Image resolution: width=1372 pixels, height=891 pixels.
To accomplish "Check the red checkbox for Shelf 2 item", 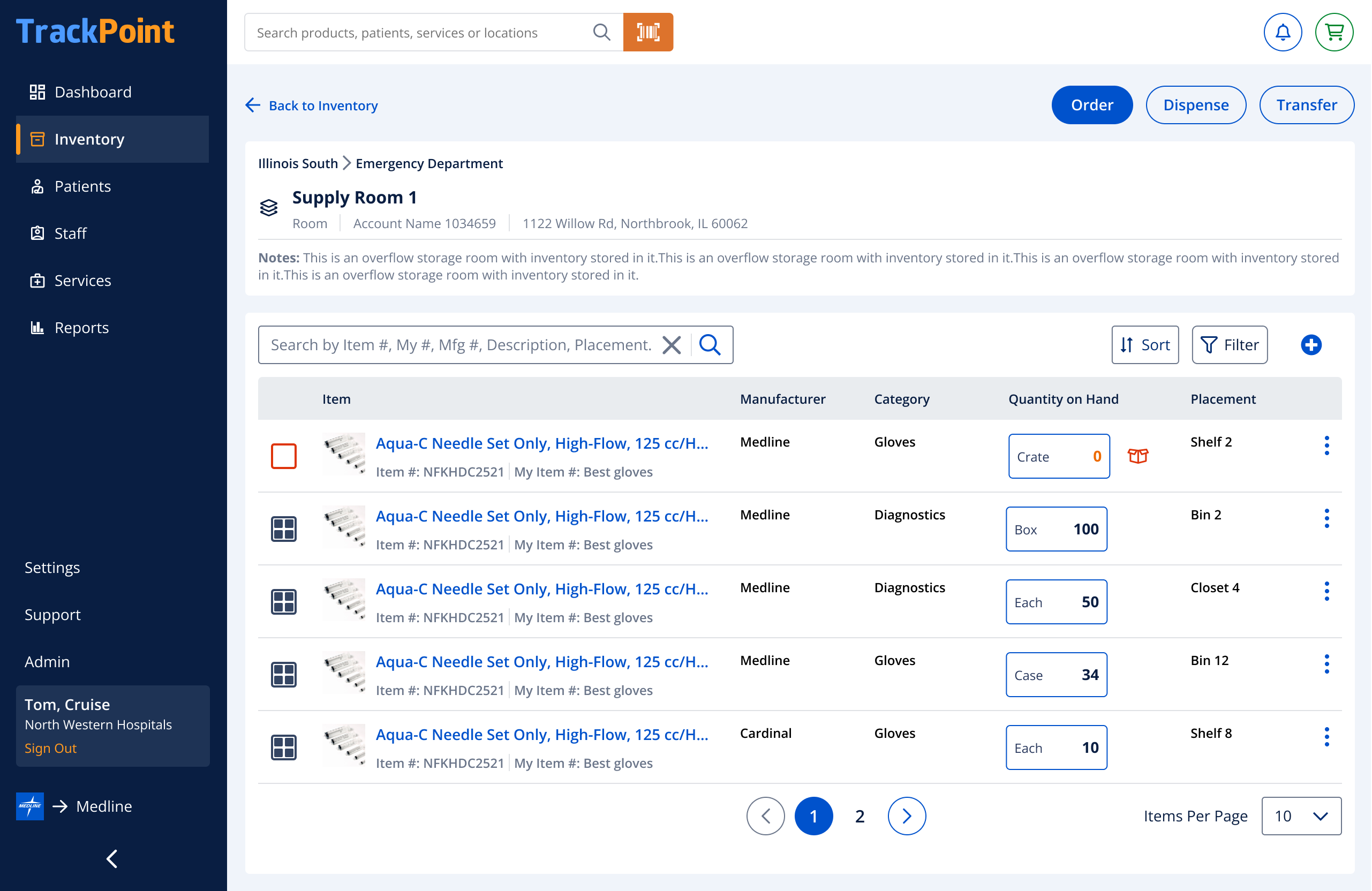I will (284, 456).
